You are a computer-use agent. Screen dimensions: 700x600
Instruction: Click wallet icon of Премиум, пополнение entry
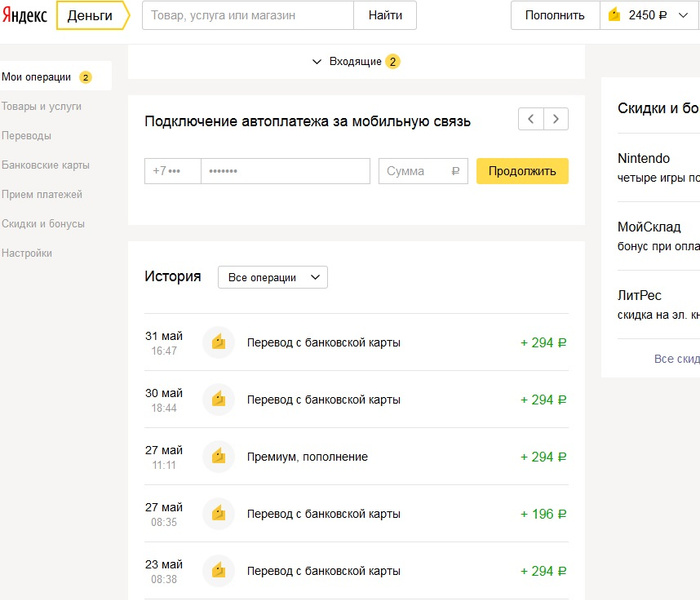[x=218, y=457]
